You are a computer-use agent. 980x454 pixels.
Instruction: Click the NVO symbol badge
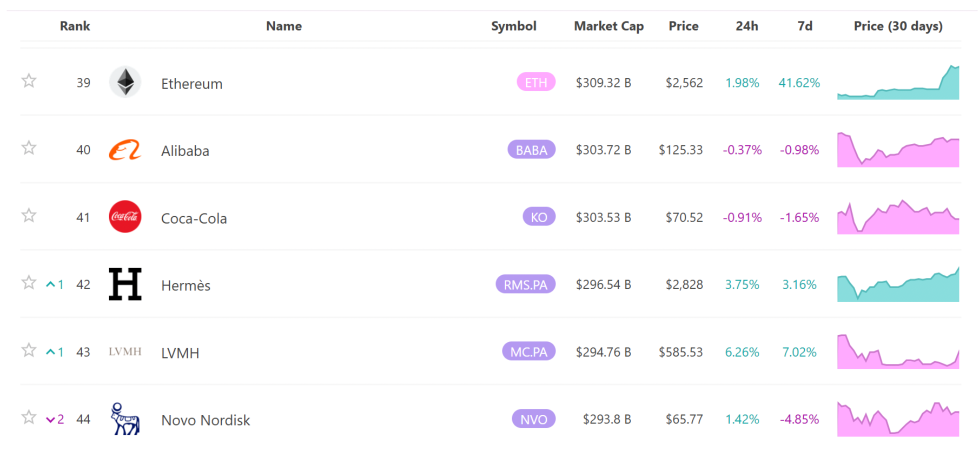[x=533, y=420]
